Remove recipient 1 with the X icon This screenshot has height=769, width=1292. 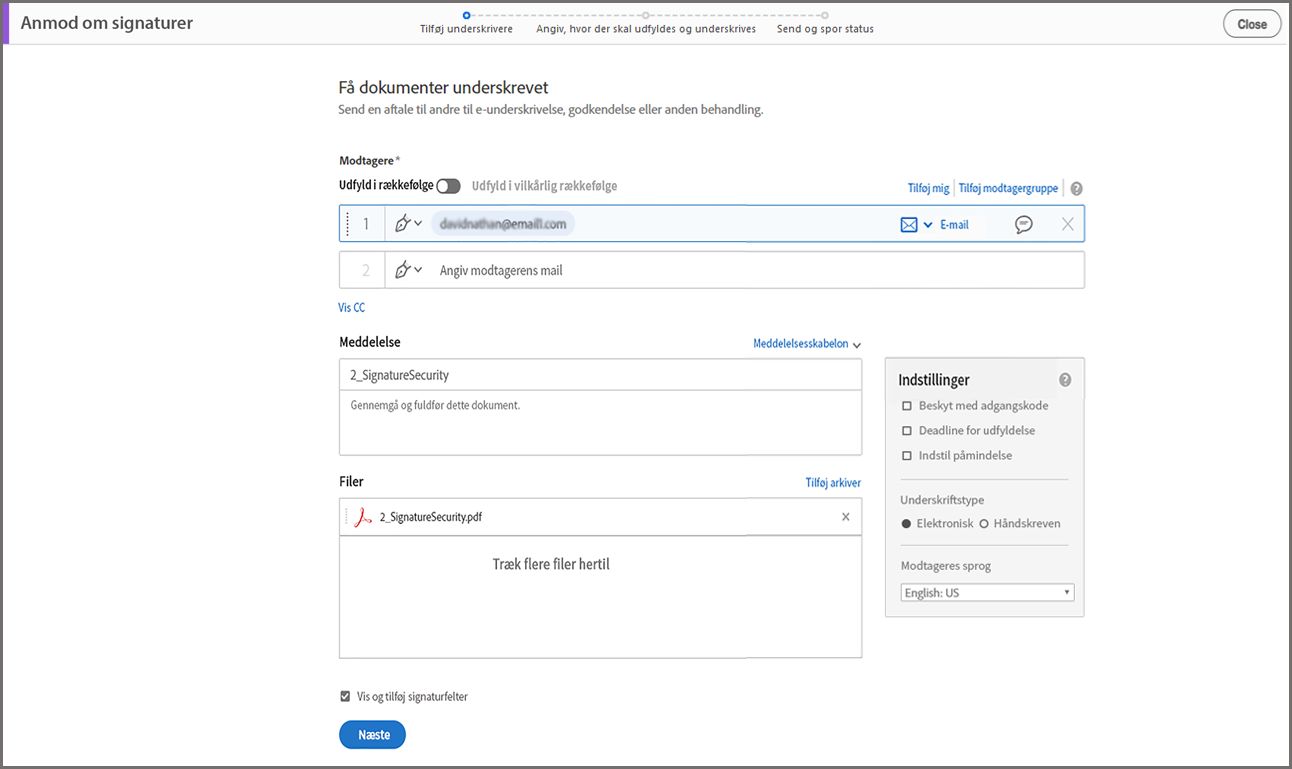(x=1068, y=224)
